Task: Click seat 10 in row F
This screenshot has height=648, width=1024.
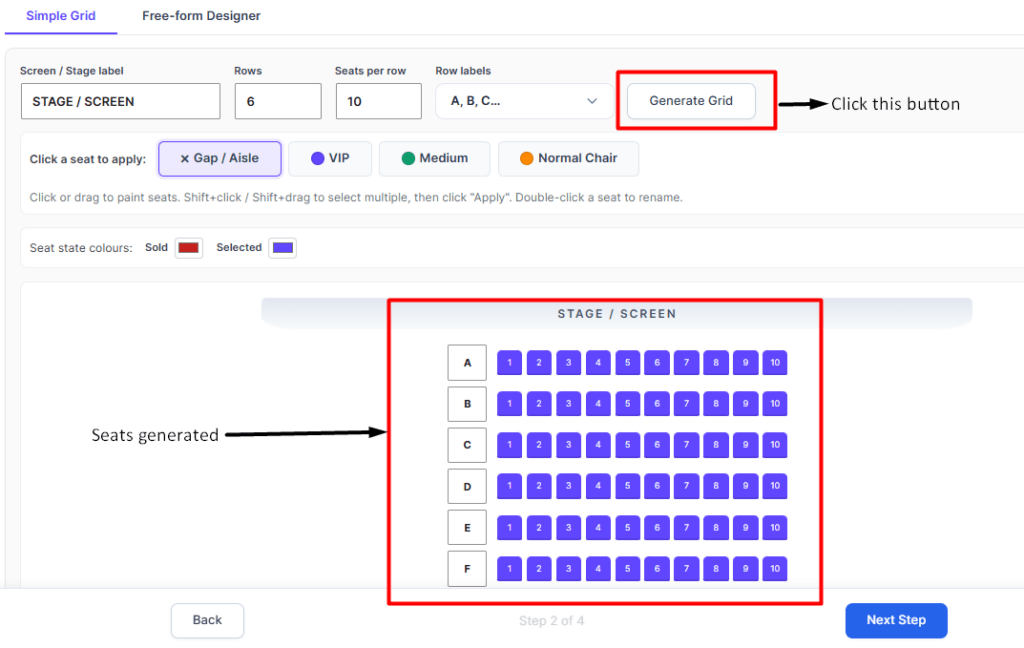Action: (775, 569)
